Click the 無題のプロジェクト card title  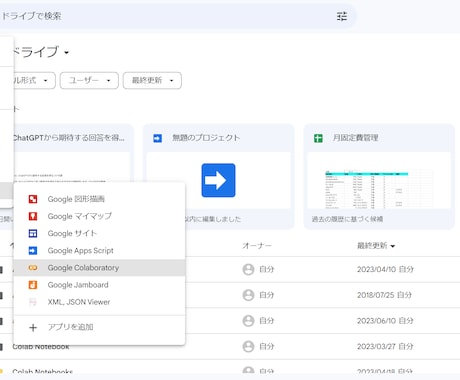206,138
